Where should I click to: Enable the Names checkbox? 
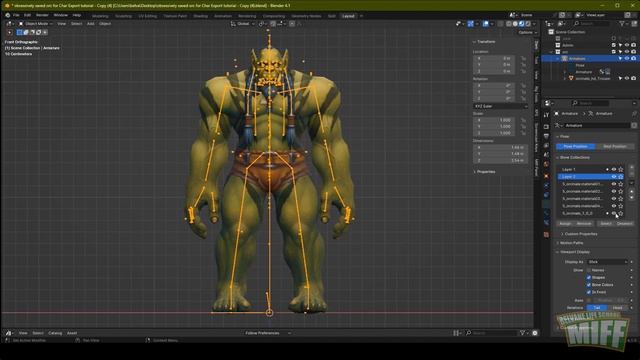click(x=589, y=270)
